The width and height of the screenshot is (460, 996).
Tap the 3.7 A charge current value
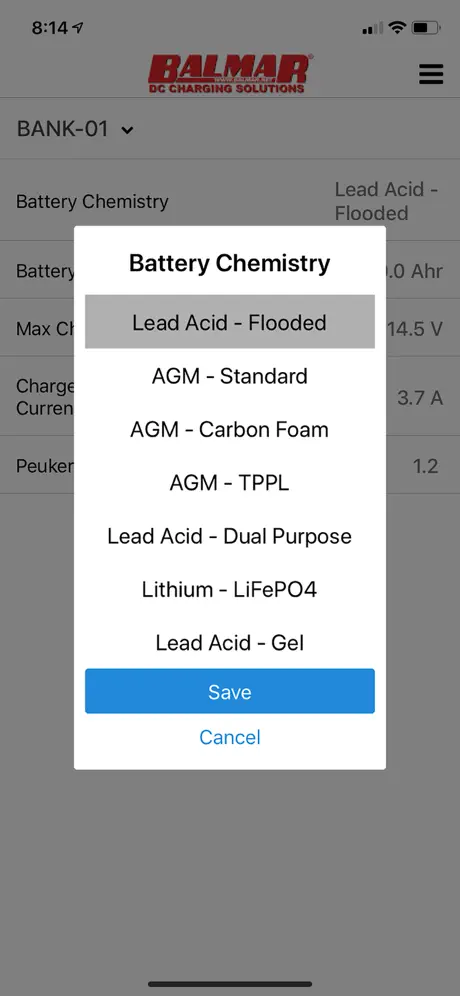(420, 398)
